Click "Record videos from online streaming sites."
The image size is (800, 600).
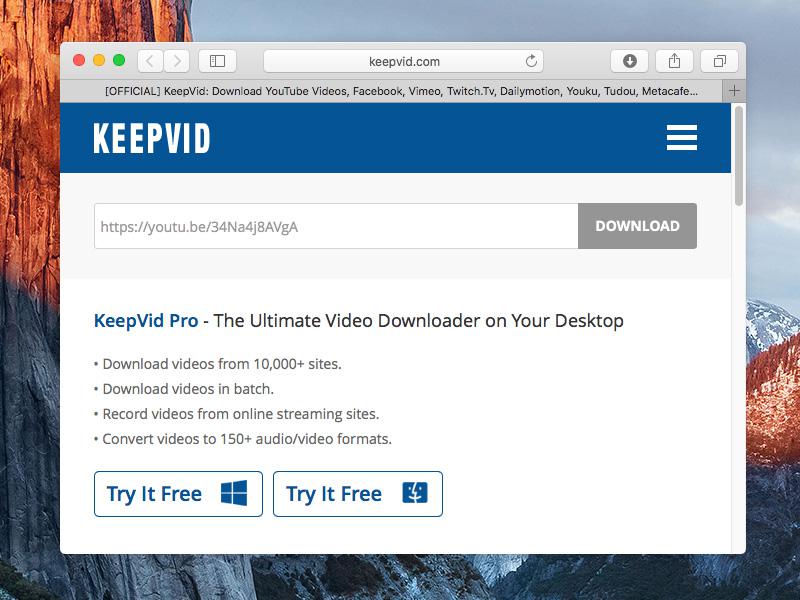pyautogui.click(x=241, y=414)
